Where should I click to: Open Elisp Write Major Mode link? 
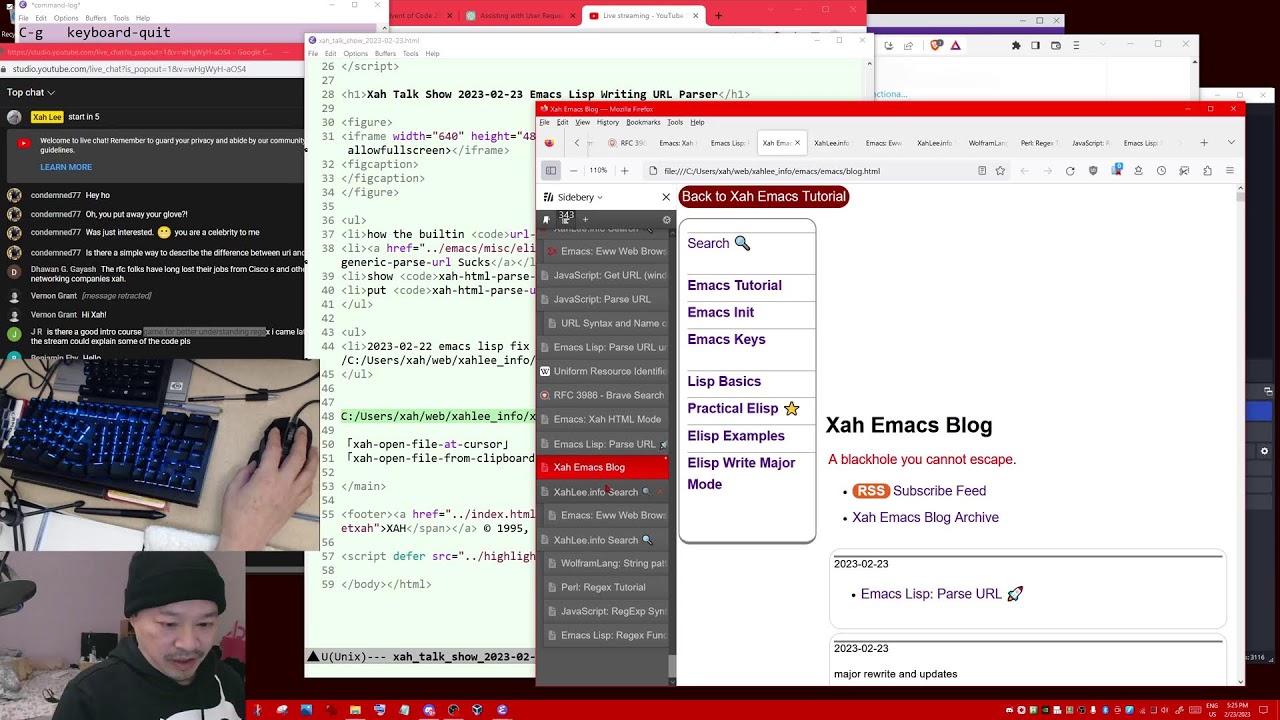pos(741,473)
